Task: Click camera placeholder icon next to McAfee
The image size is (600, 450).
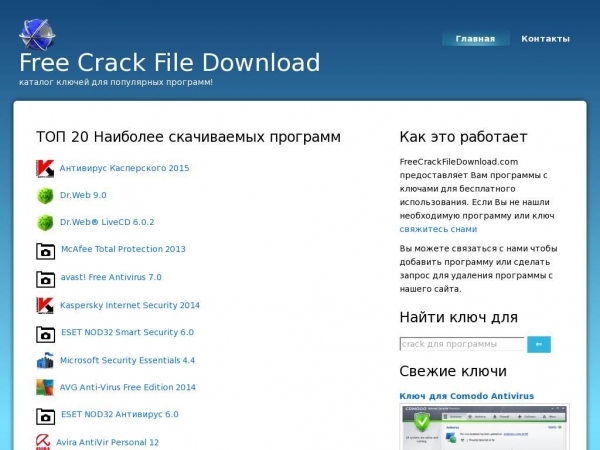Action: [x=46, y=251]
